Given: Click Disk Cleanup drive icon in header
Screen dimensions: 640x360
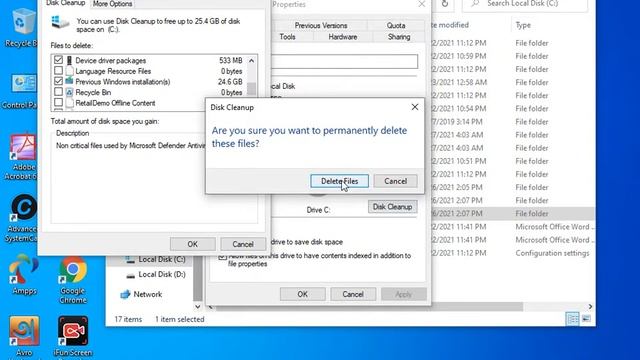Looking at the screenshot, I should tap(60, 22).
